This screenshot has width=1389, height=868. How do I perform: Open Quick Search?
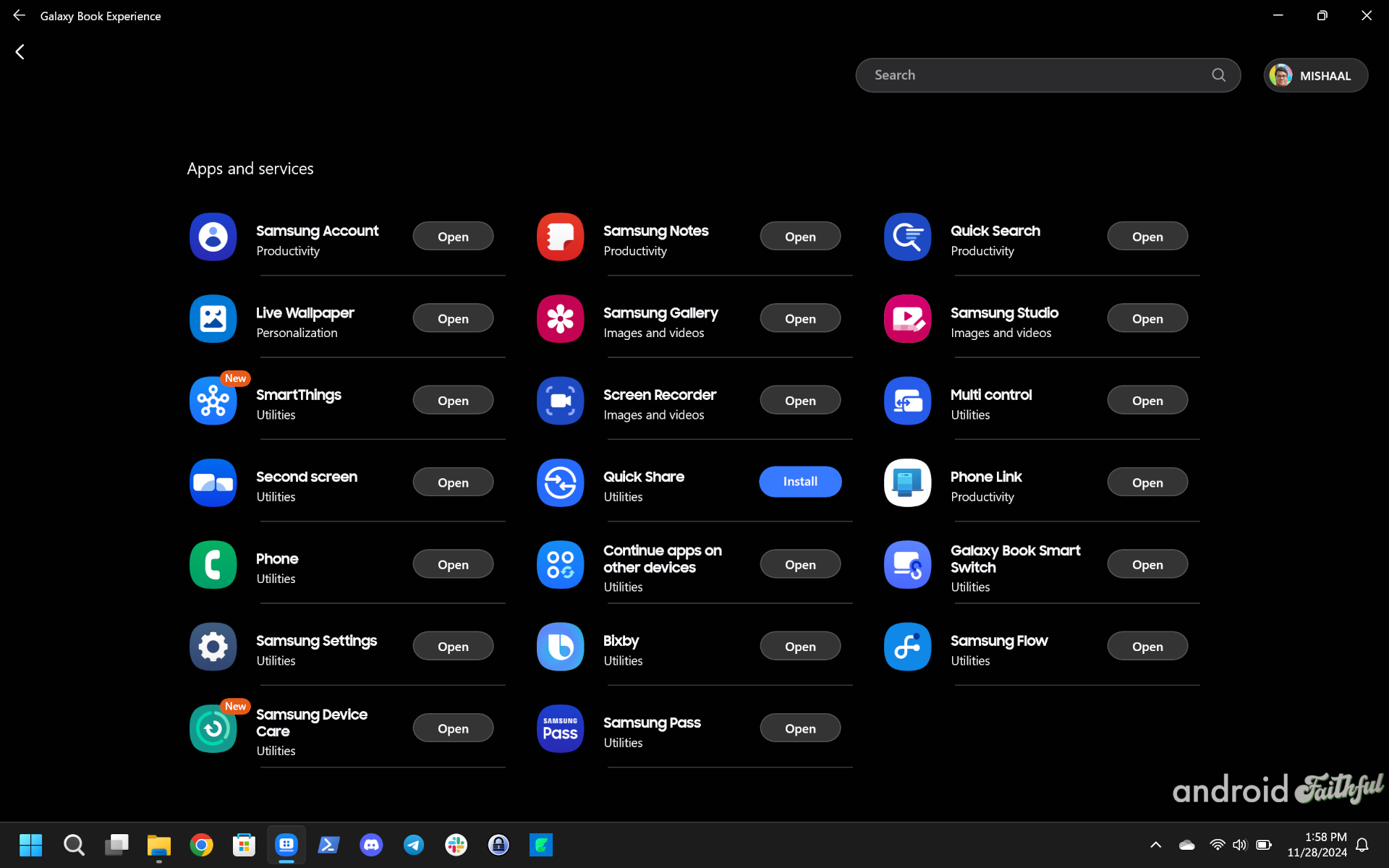pyautogui.click(x=1147, y=237)
